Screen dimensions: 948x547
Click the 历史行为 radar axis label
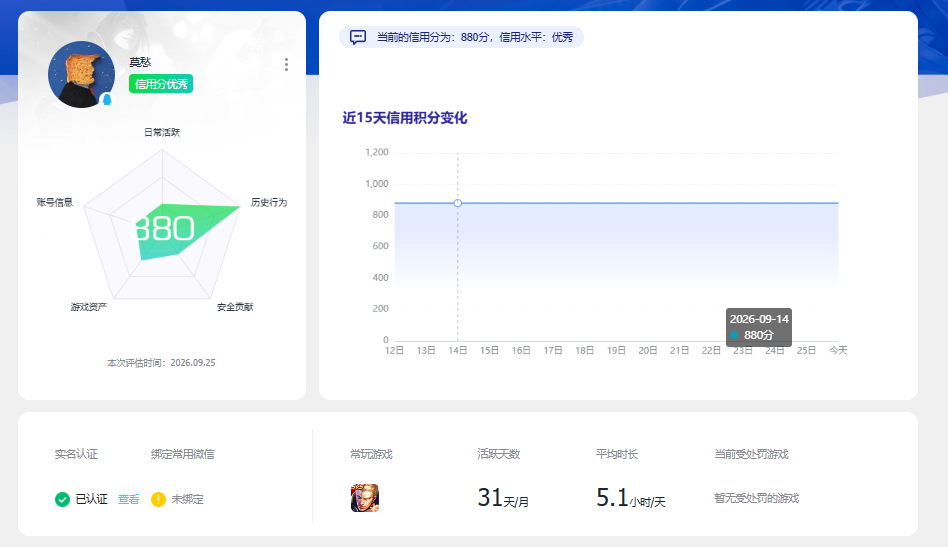click(269, 202)
